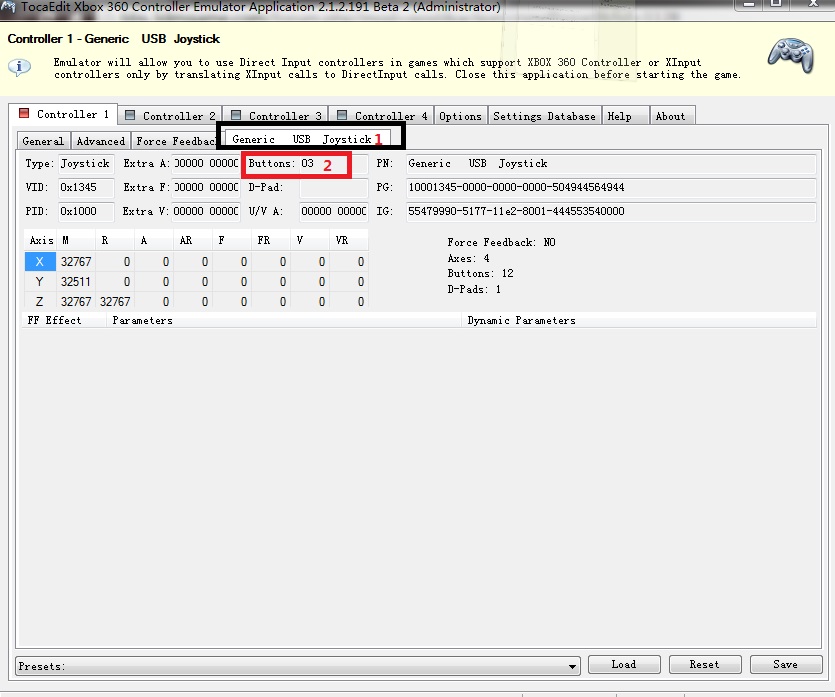Viewport: 835px width, 697px height.
Task: Click the empty D-Pad value field
Action: [x=333, y=187]
